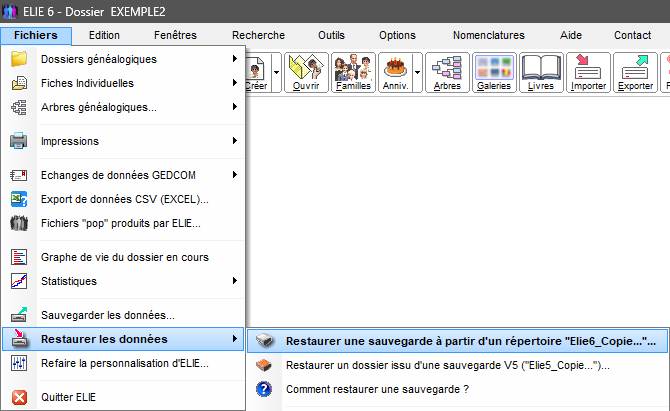Select Fichiers "pop" produits par ELIE...
Image resolution: width=670 pixels, height=411 pixels.
pyautogui.click(x=123, y=223)
